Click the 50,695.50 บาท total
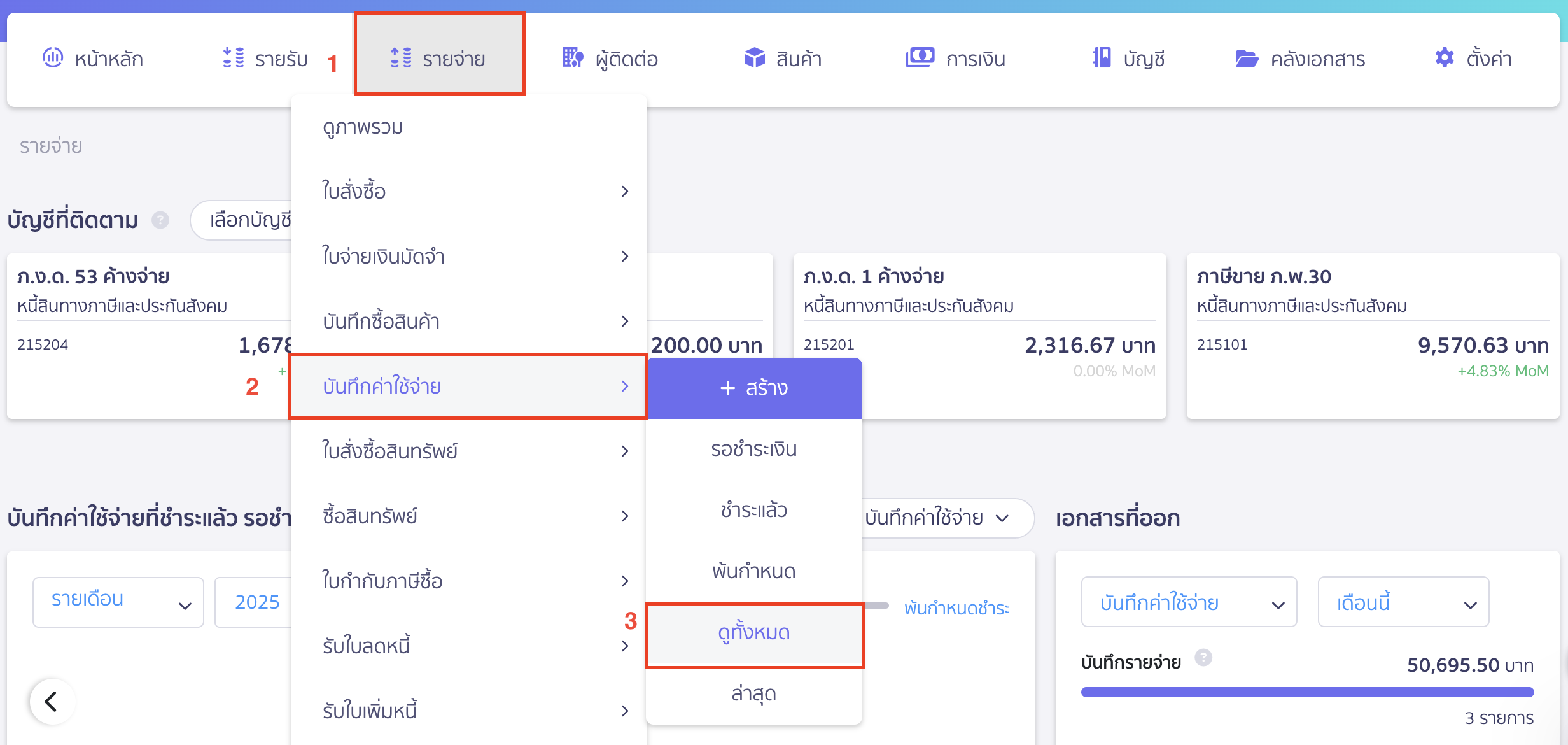Screen dimensions: 1568x745 (1470, 665)
